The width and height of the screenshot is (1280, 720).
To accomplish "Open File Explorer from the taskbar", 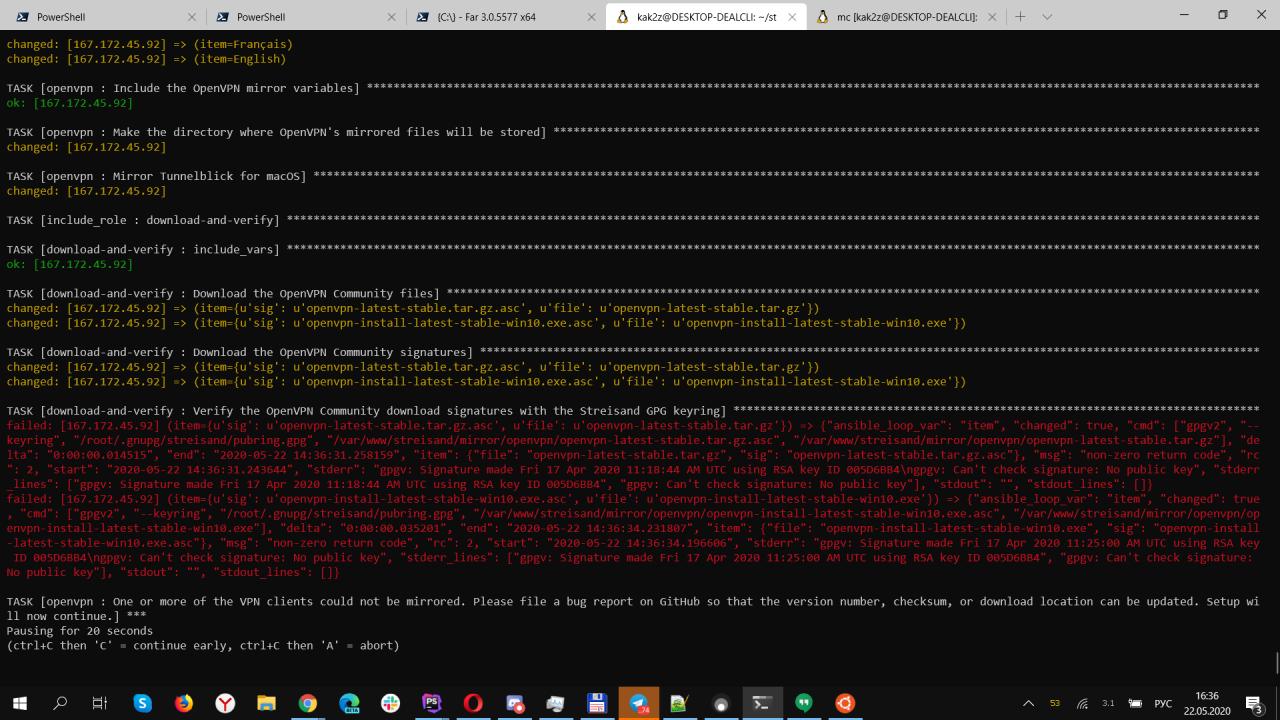I will point(266,703).
